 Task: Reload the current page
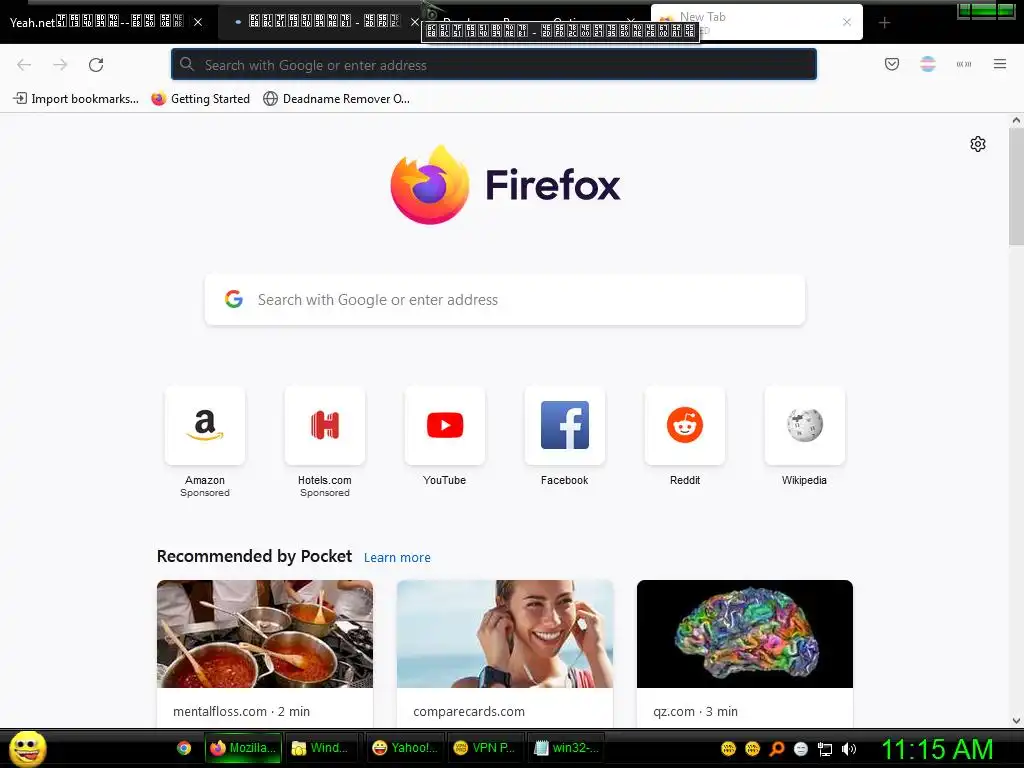(x=96, y=65)
